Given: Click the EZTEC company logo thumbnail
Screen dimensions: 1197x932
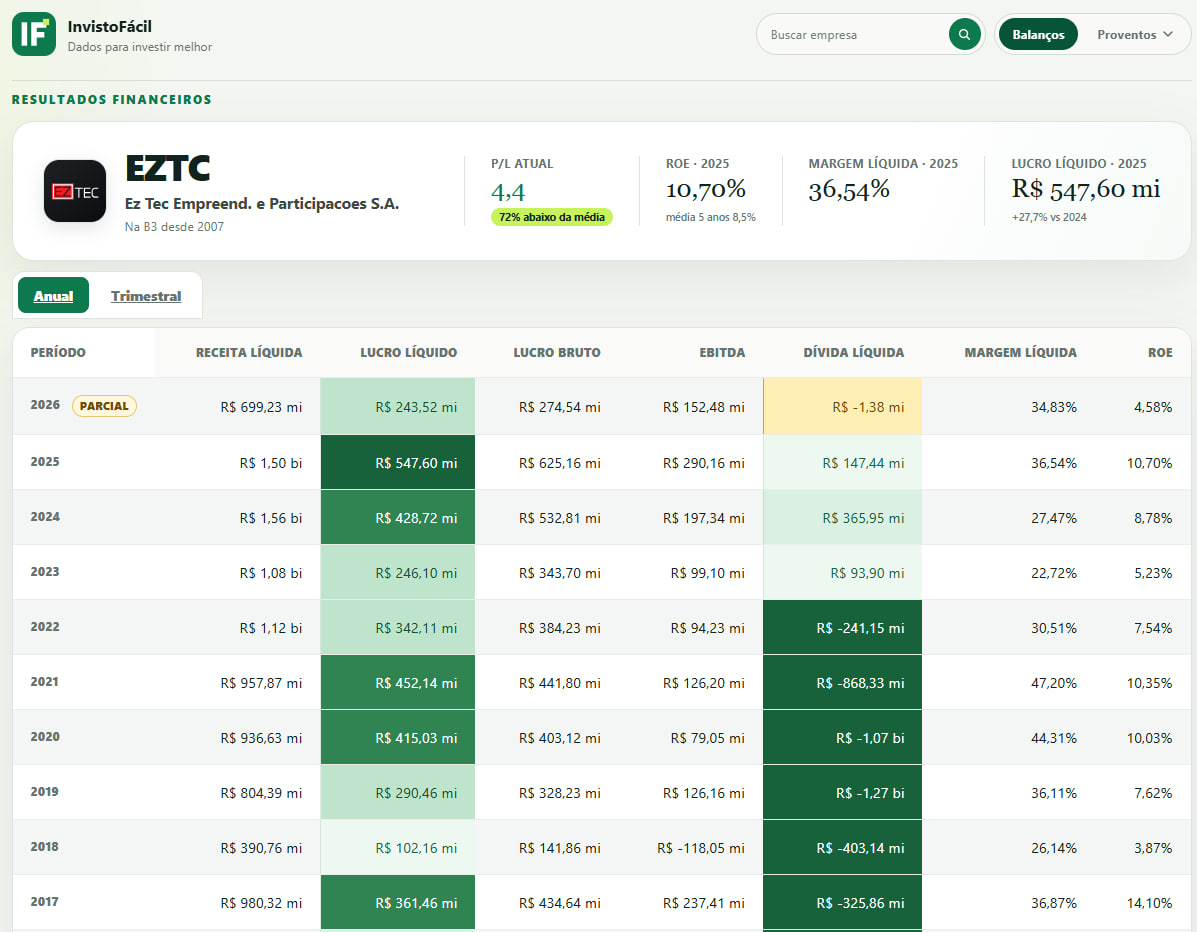Looking at the screenshot, I should 75,191.
